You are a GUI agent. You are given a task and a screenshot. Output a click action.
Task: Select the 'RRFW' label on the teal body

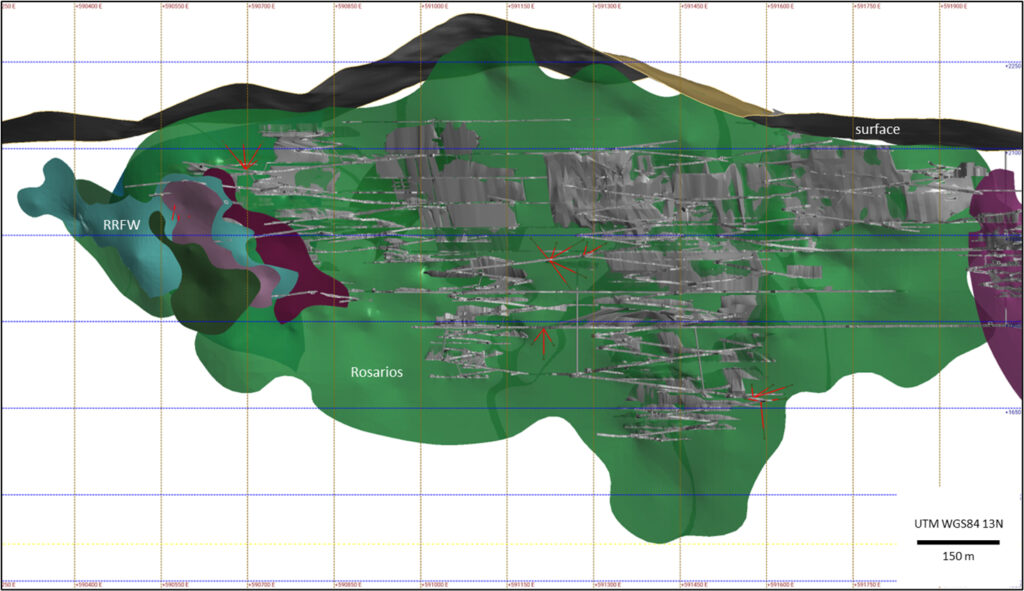pos(121,226)
